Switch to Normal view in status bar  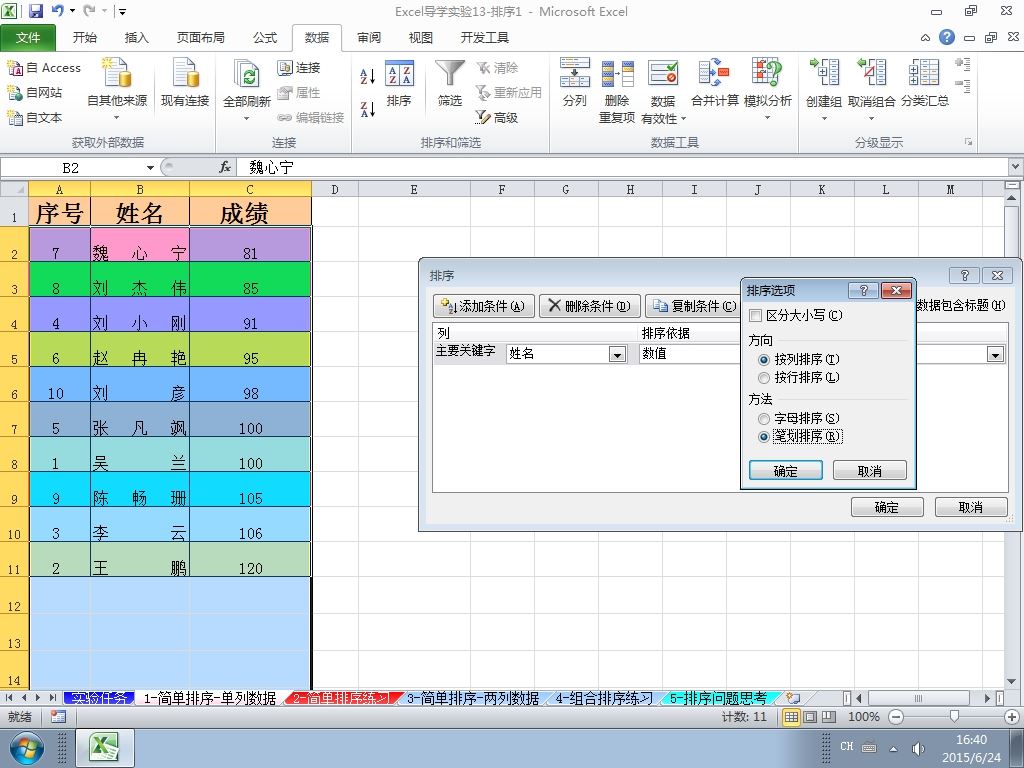[791, 717]
